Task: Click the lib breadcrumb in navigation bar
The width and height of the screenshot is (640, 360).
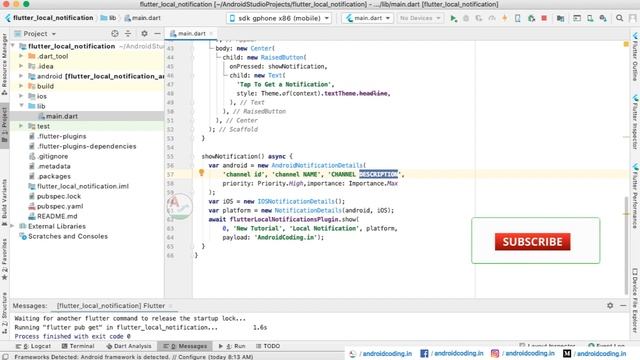Action: click(108, 18)
